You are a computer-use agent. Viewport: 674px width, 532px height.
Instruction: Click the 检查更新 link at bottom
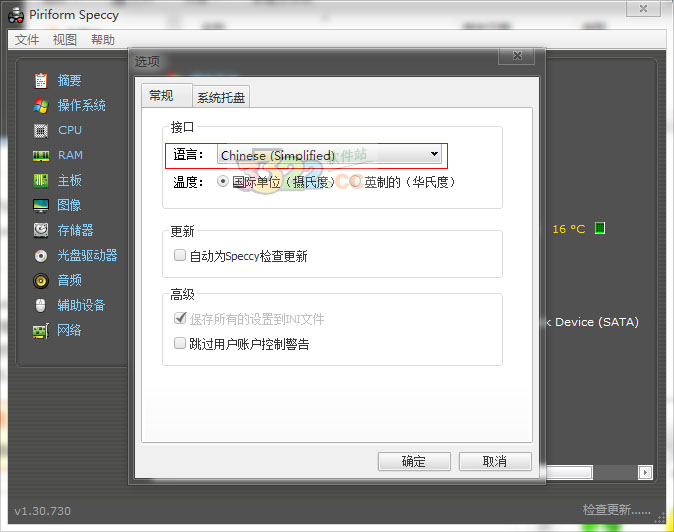[x=616, y=510]
